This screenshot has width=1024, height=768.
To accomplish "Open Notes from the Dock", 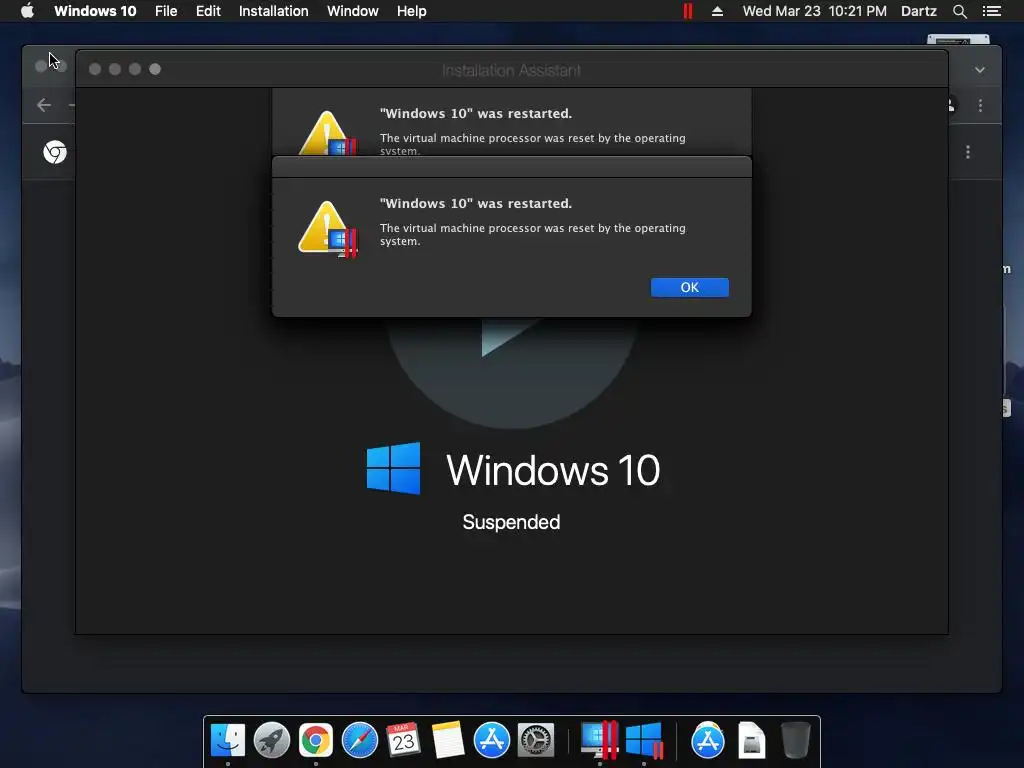I will [447, 741].
